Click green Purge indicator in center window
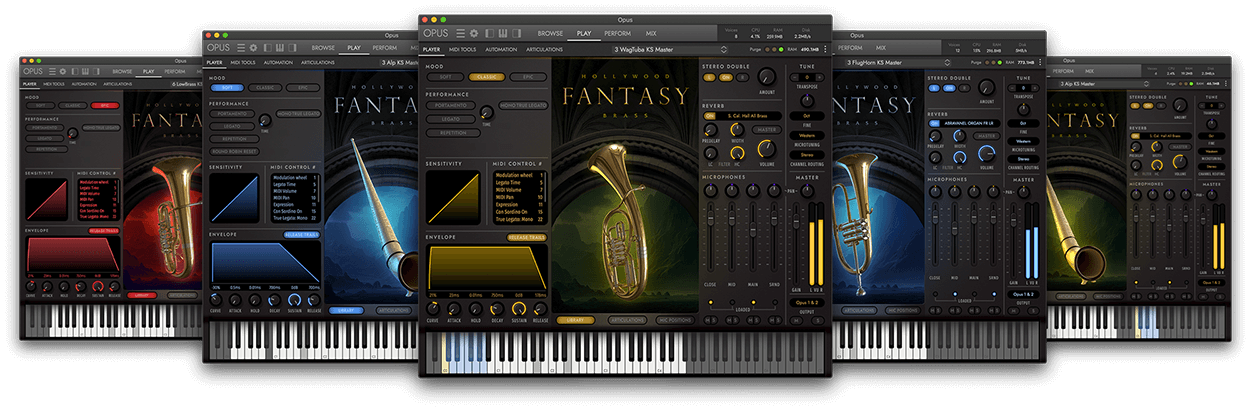This screenshot has height=411, width=1250. pos(781,49)
